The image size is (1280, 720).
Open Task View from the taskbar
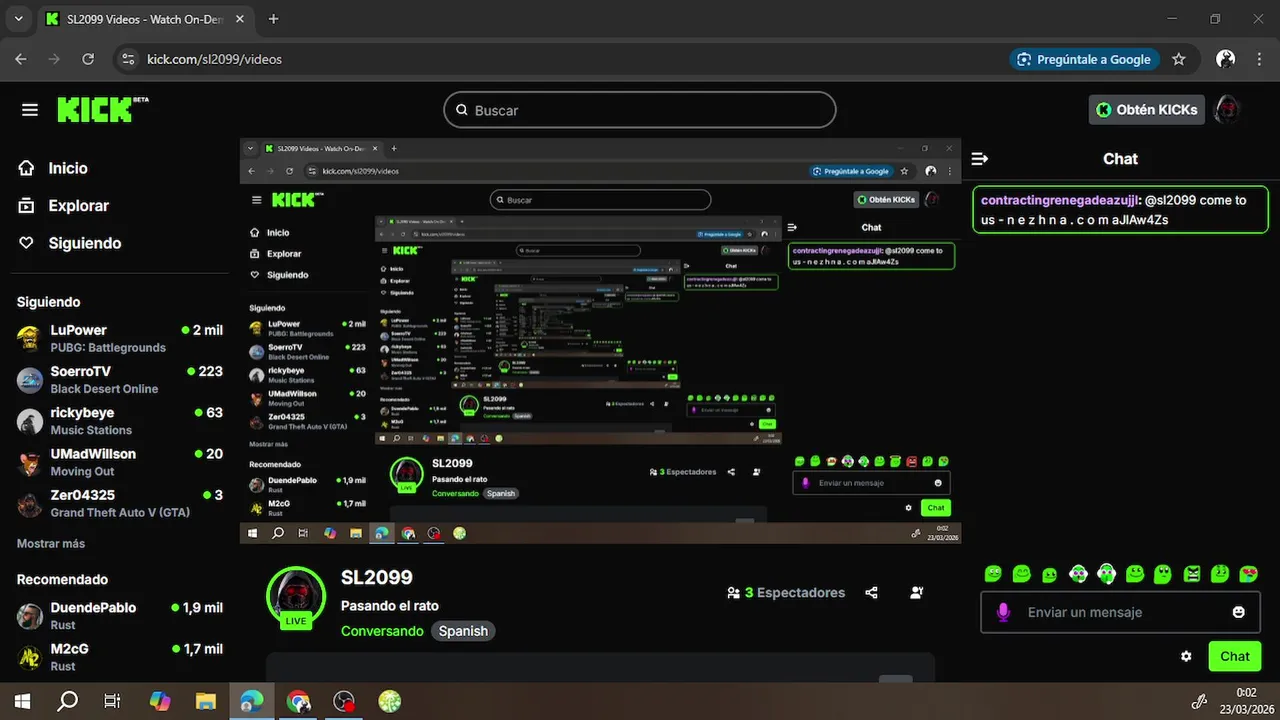[113, 702]
